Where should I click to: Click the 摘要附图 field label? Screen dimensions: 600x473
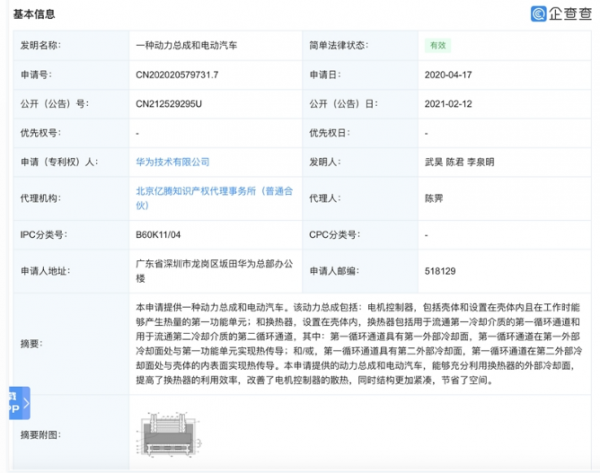41,435
